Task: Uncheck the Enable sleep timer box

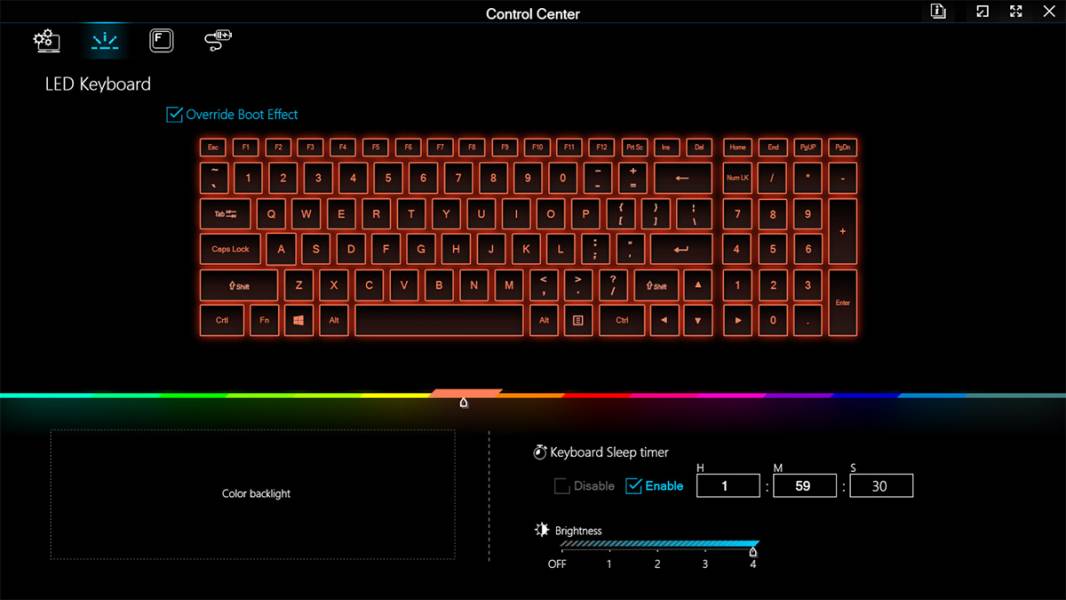Action: coord(634,486)
